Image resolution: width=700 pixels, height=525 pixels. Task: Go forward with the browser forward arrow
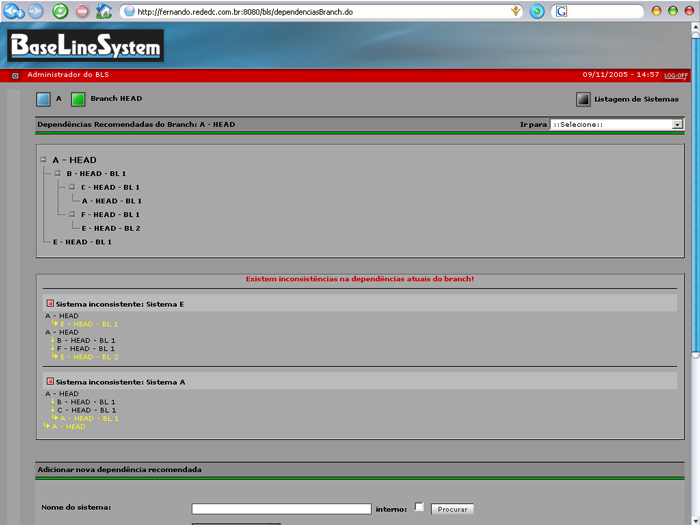point(36,11)
